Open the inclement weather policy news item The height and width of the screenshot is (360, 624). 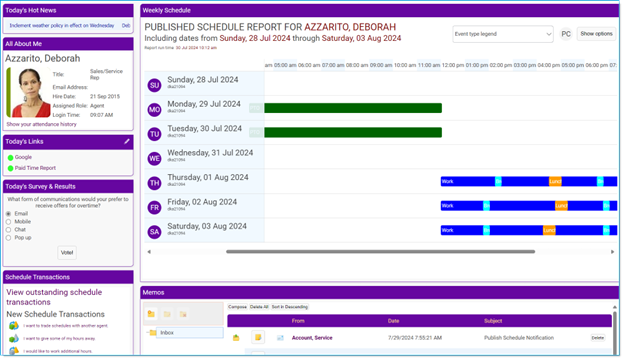(62, 25)
